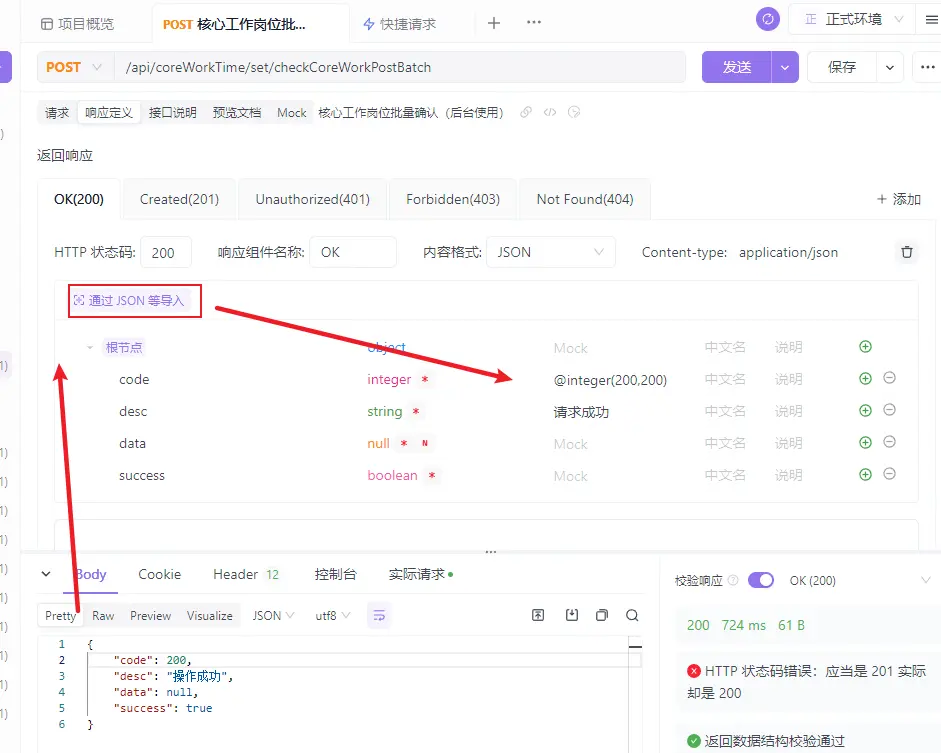Open the 快捷请求 tab
941x753 pixels.
tap(400, 24)
